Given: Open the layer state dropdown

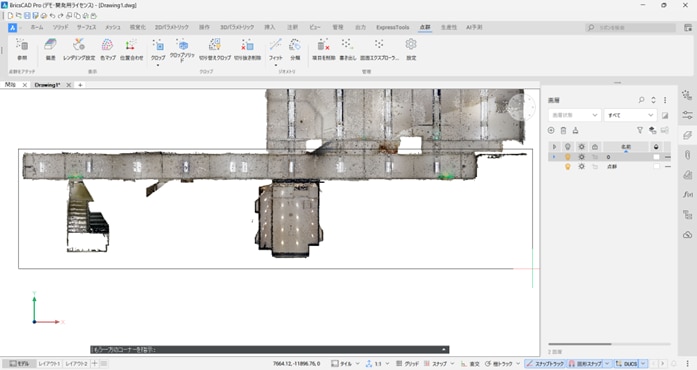Looking at the screenshot, I should 574,115.
